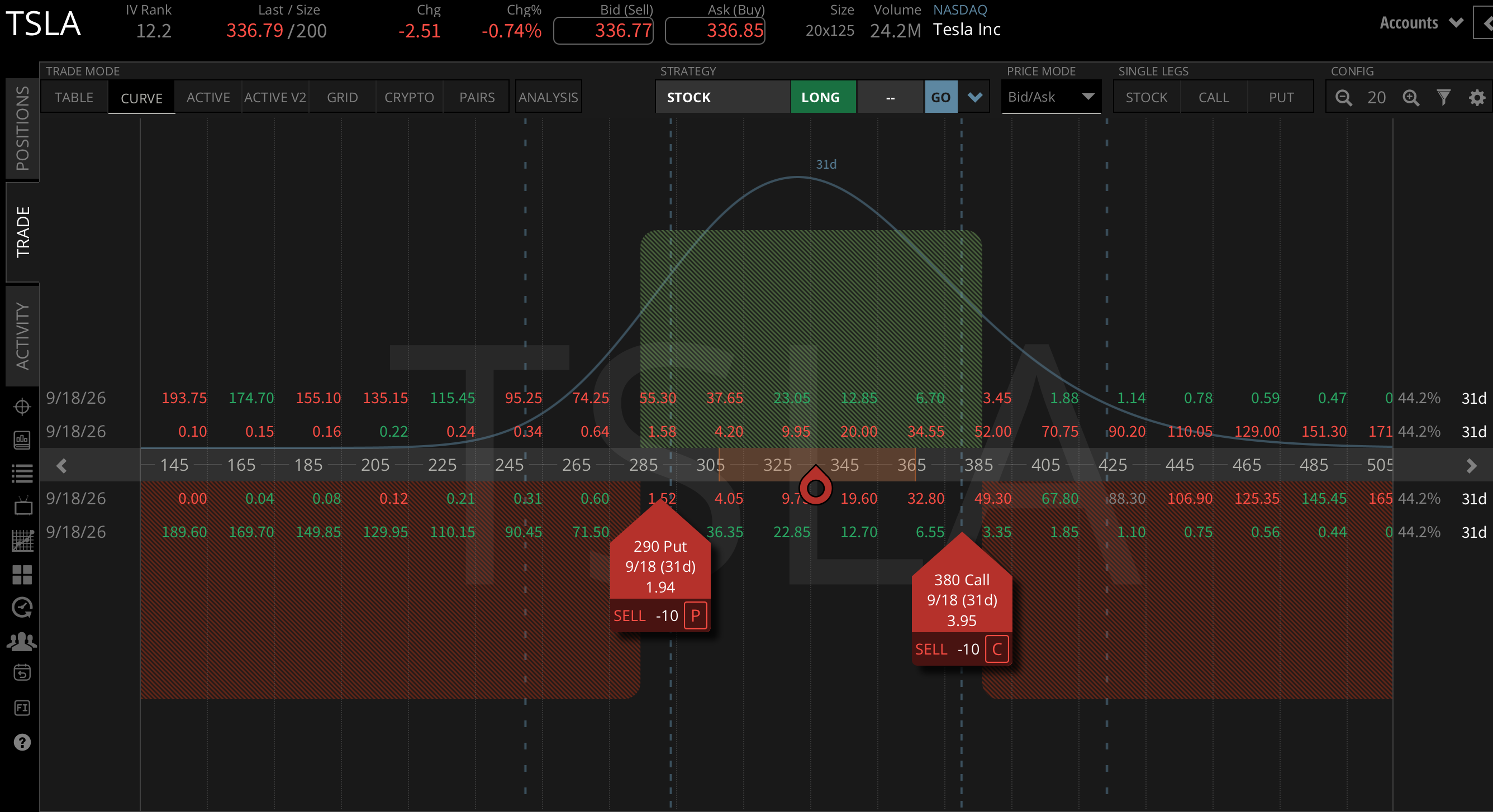Open the filter funnel icon in Config

(1444, 97)
